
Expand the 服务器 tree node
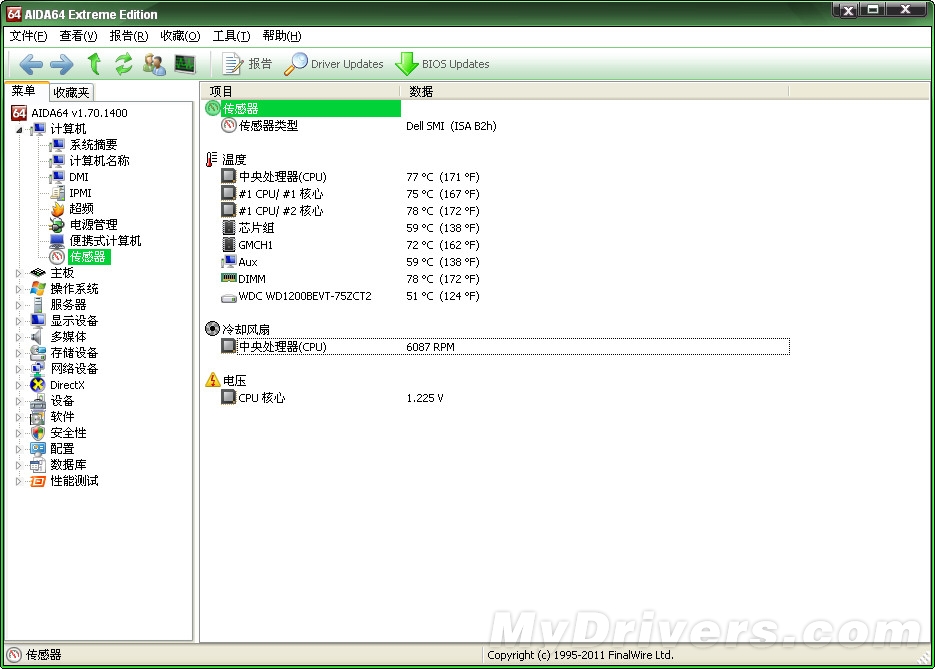18,305
